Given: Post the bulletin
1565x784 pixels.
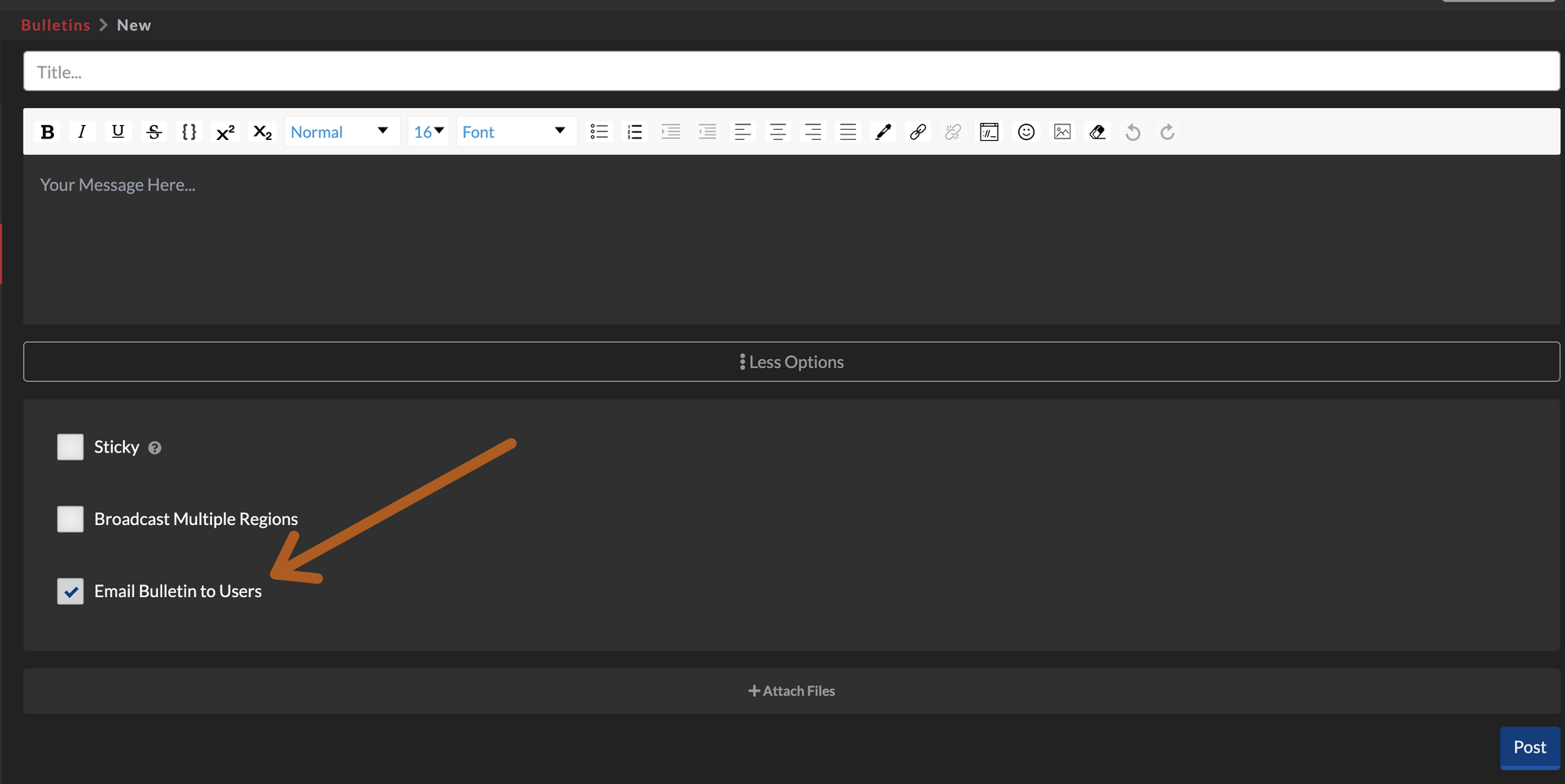Looking at the screenshot, I should point(1529,747).
